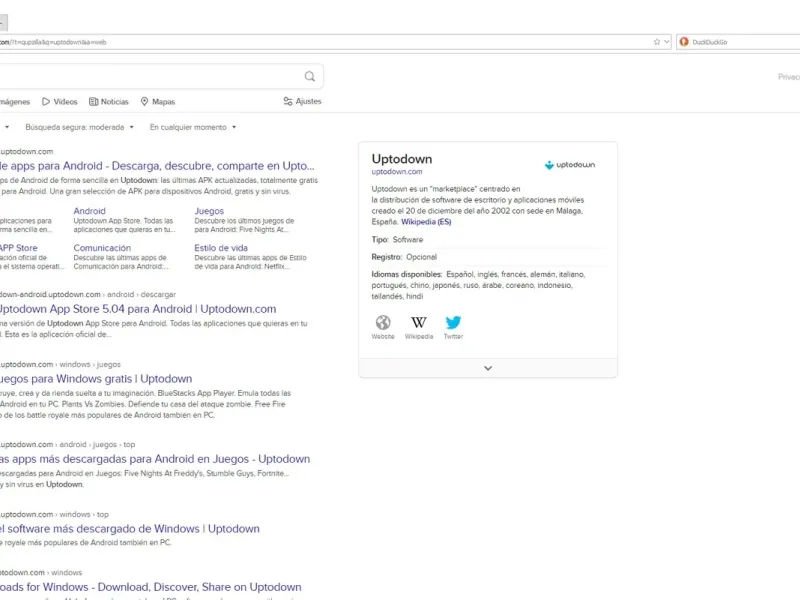Open the Website globe icon
The width and height of the screenshot is (800, 600).
[383, 322]
